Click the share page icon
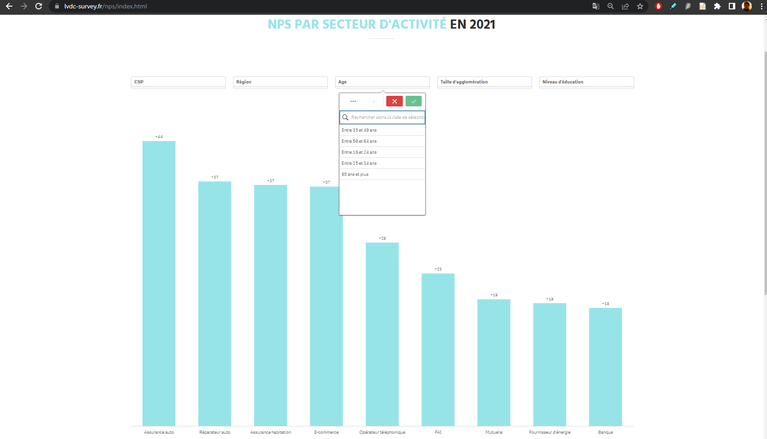Image resolution: width=767 pixels, height=439 pixels. [625, 6]
